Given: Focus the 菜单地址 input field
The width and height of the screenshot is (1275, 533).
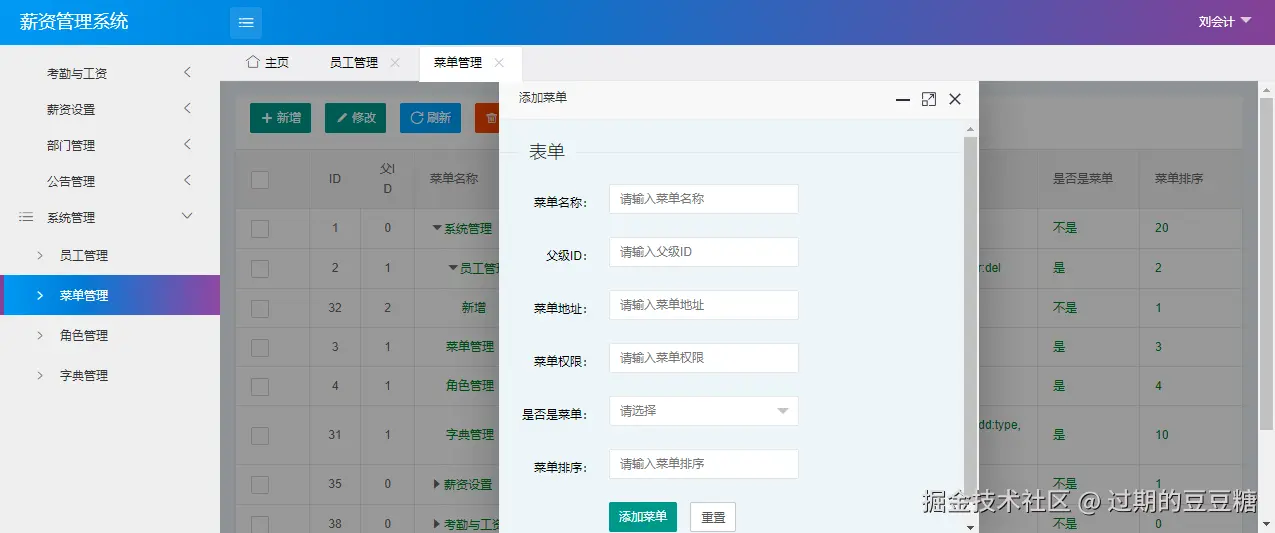Looking at the screenshot, I should click(704, 305).
